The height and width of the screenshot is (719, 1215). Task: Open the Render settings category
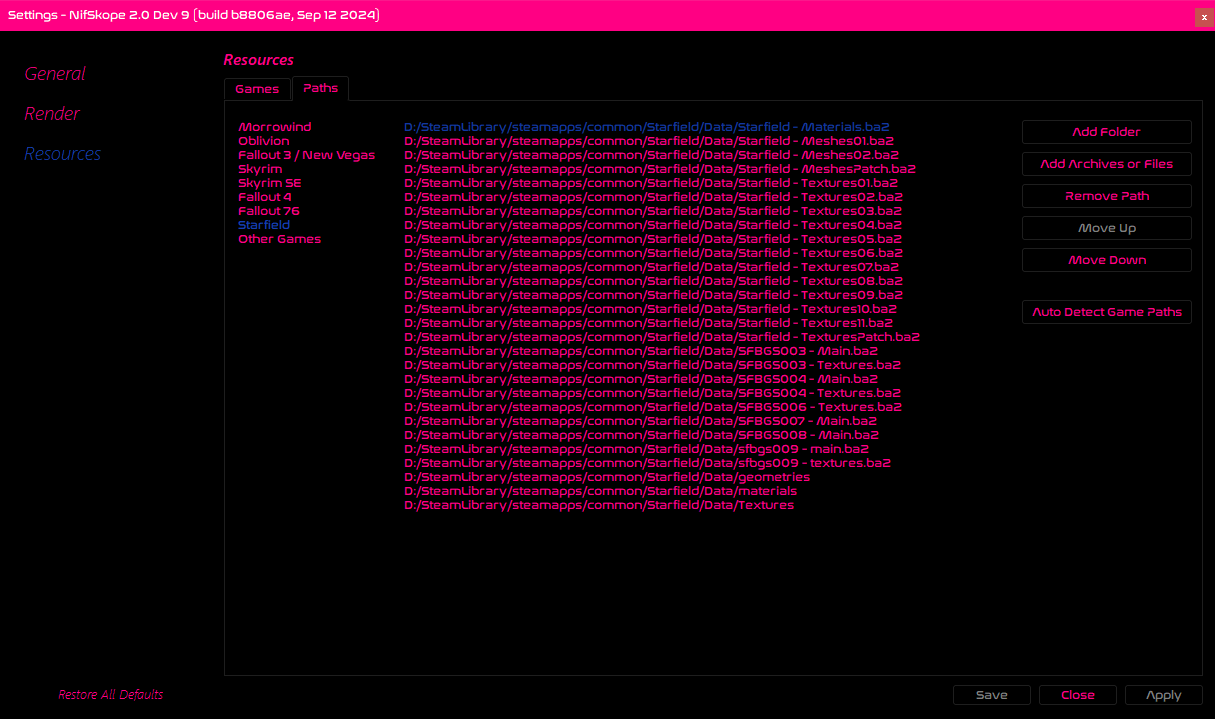(x=52, y=113)
